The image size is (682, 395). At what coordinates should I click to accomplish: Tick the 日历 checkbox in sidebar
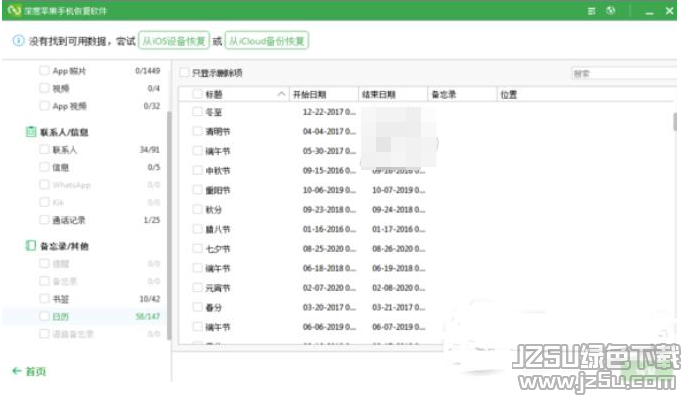[44, 316]
